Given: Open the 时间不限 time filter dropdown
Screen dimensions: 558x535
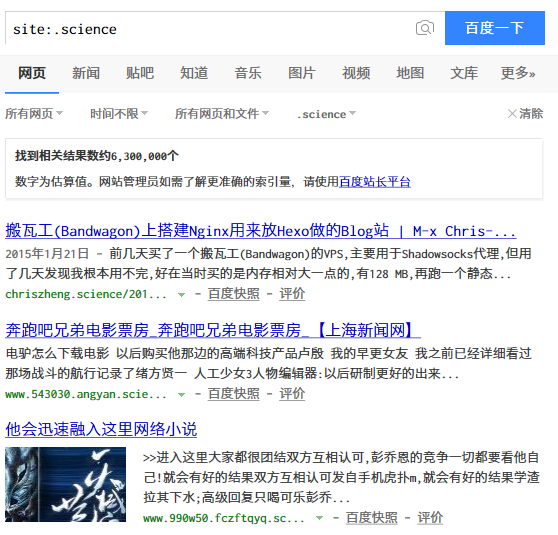Looking at the screenshot, I should click(x=119, y=114).
